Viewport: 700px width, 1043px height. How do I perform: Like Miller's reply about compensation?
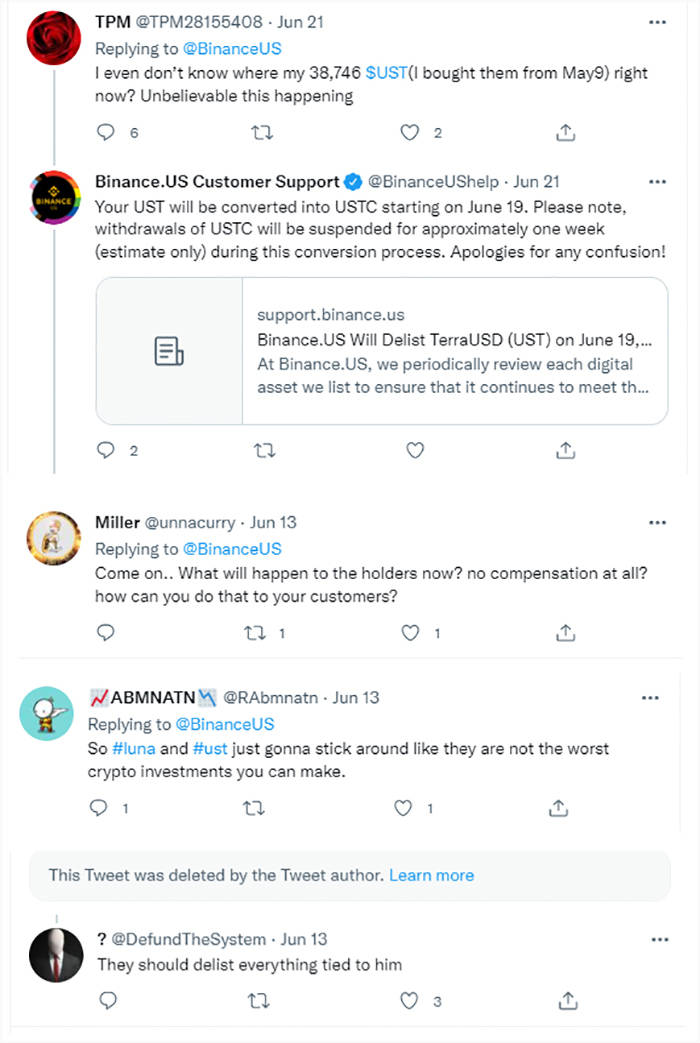click(409, 631)
